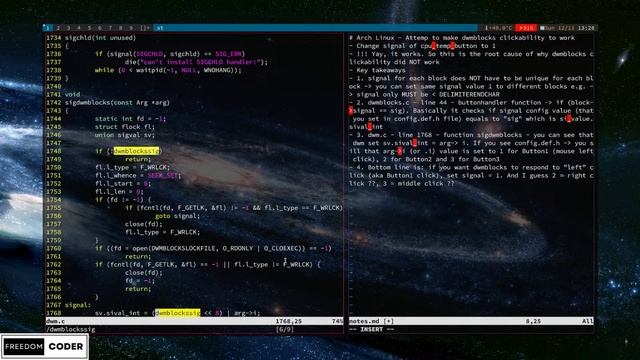This screenshot has width=640, height=360.
Task: Click '/dwmblockssig' search command line
Action: (x=71, y=329)
